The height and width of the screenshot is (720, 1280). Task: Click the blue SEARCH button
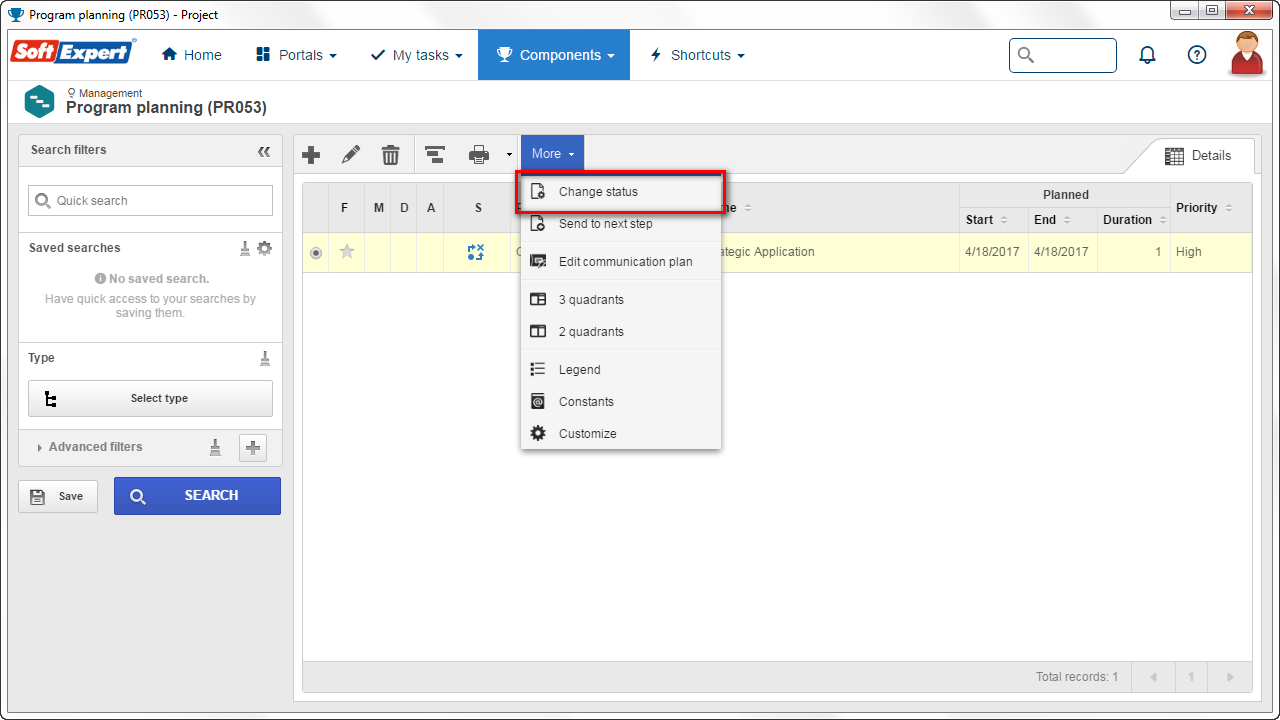(197, 496)
